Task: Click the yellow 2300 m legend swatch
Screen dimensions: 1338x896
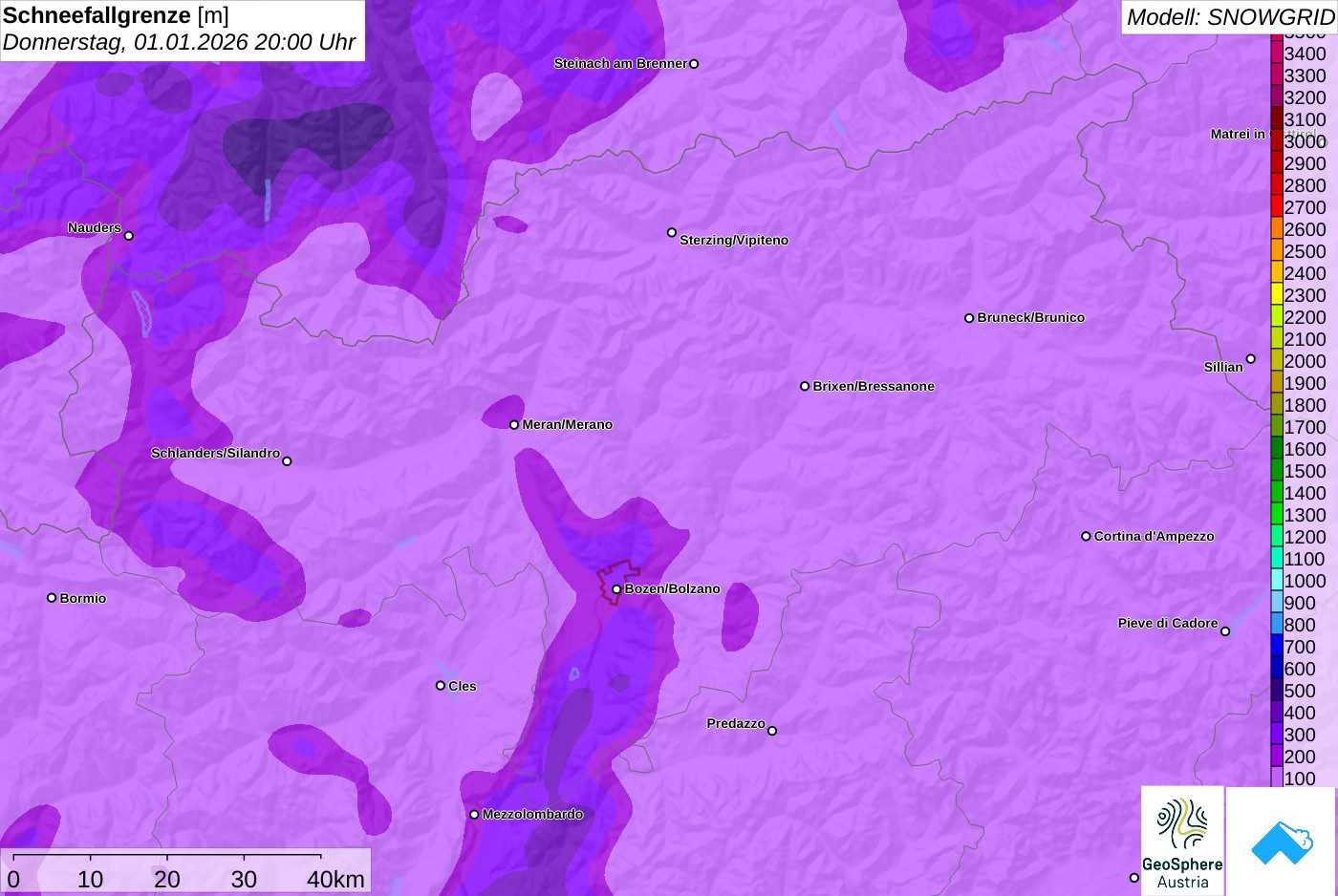Action: coord(1277,295)
